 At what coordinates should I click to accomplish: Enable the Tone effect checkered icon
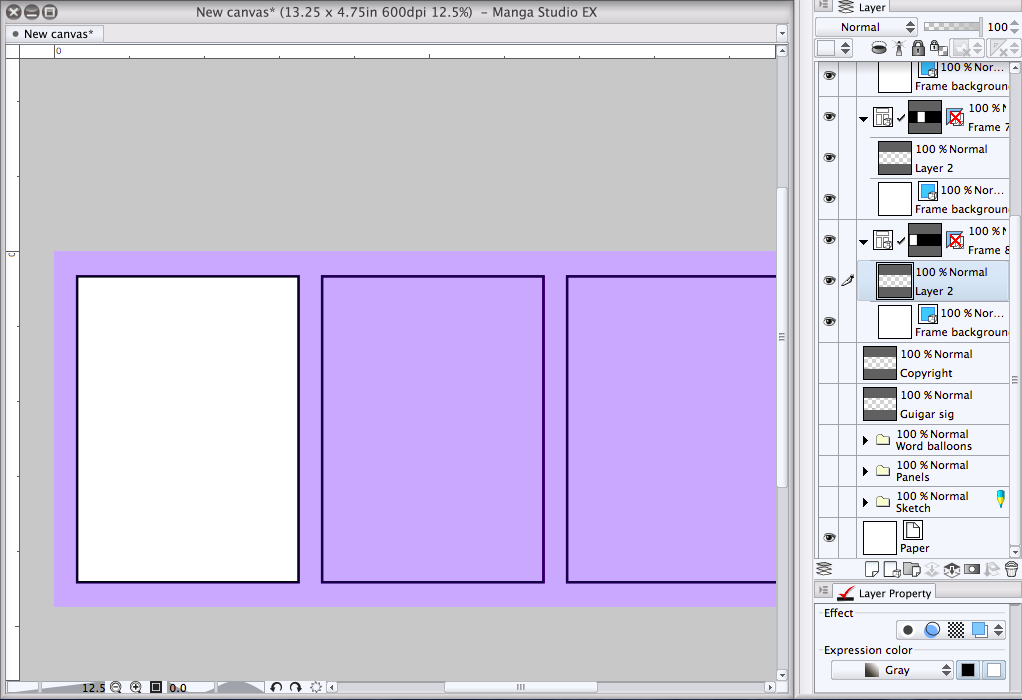(x=956, y=630)
